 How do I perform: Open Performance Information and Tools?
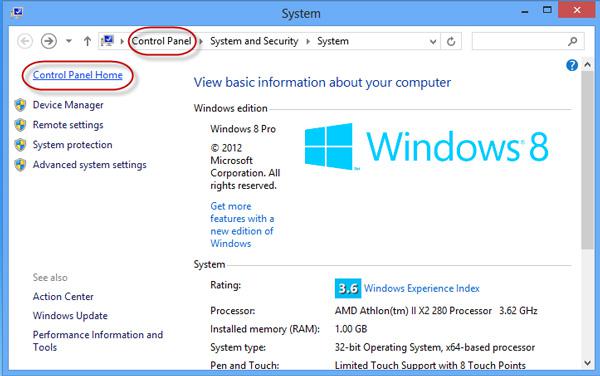[98, 341]
